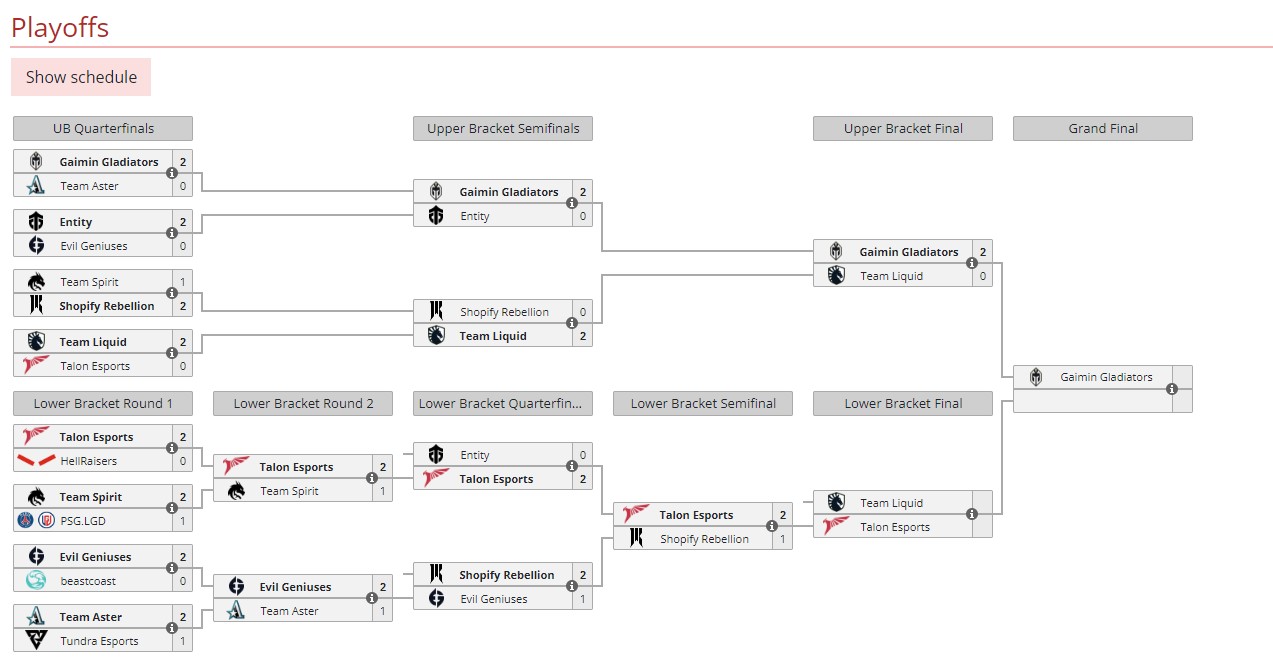Click the Lower Bracket Round 2 header

[302, 403]
